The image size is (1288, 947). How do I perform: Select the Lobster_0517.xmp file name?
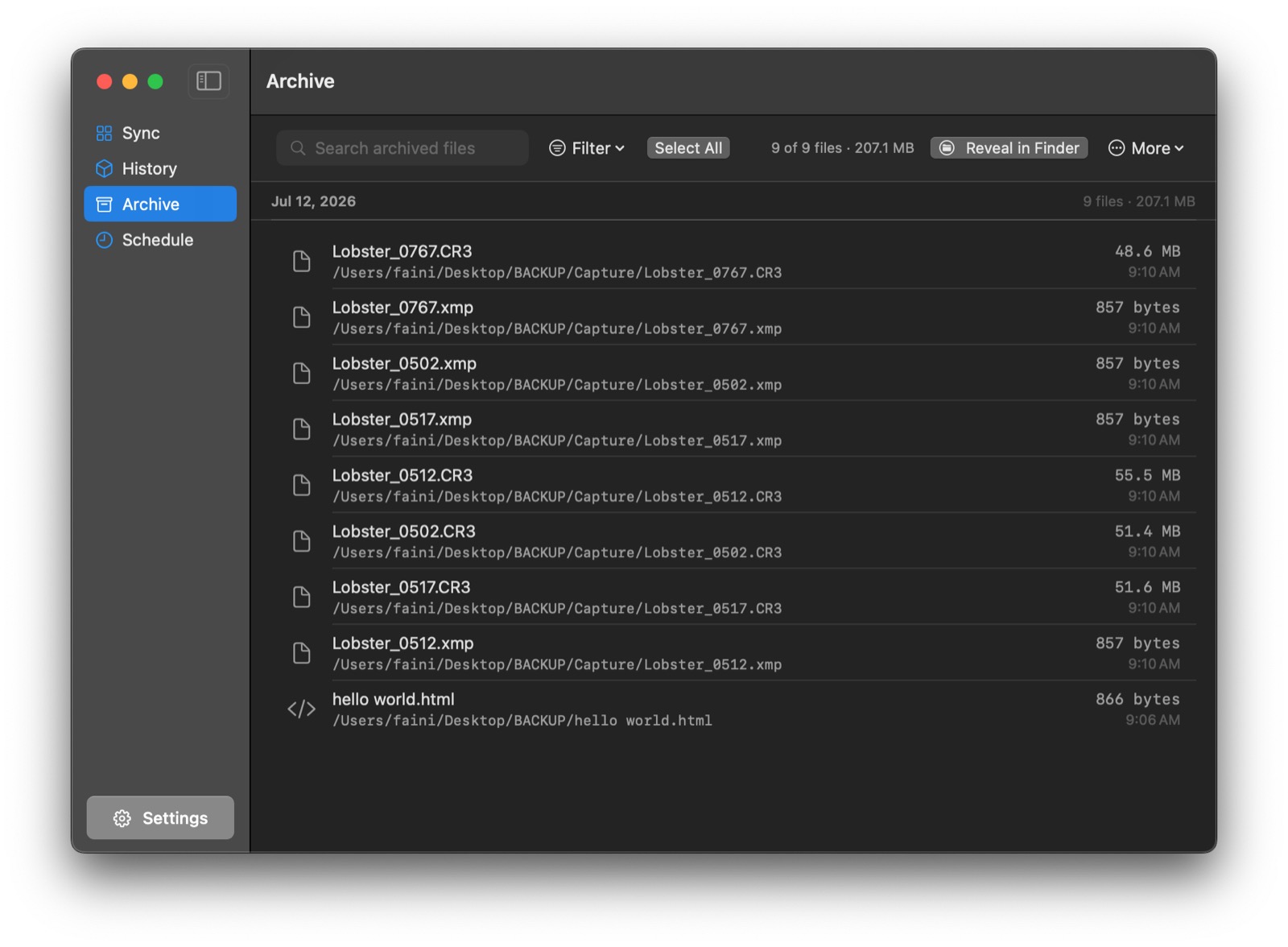[402, 420]
